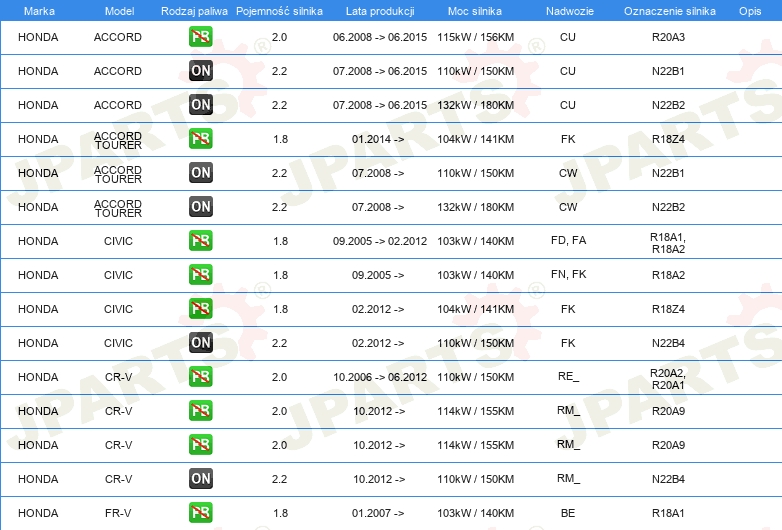Click body code FN, FK

click(569, 274)
